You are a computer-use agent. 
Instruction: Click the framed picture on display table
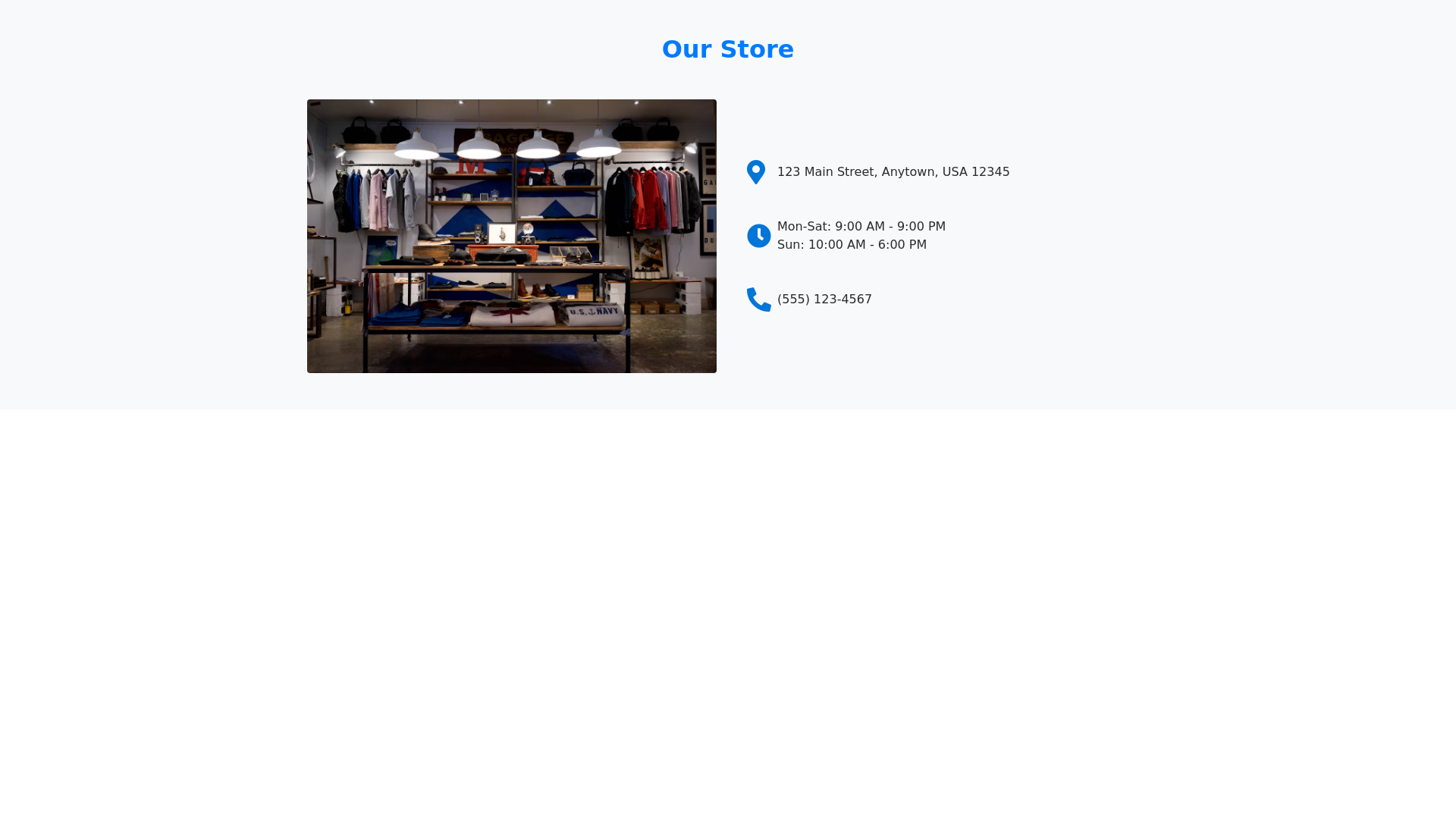501,234
